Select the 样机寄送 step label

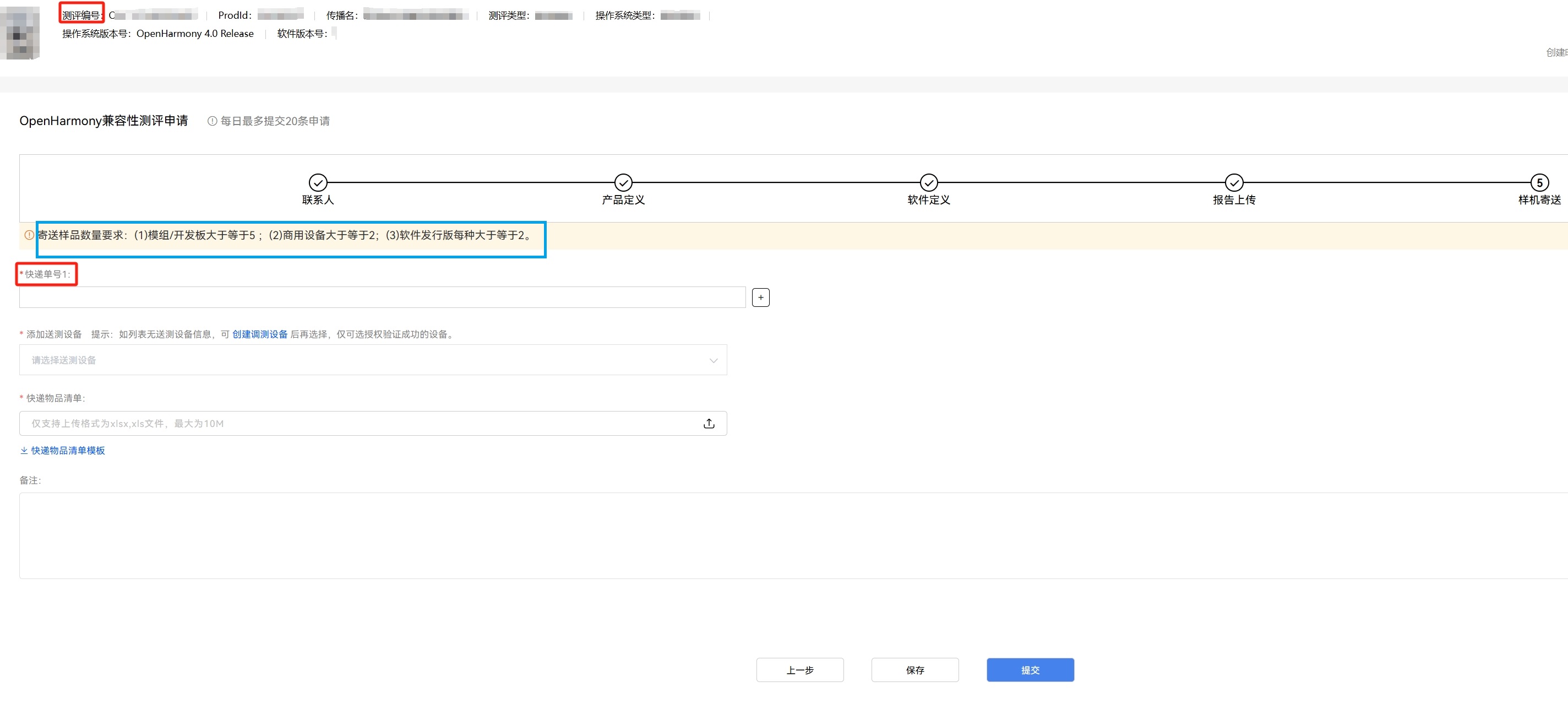click(1539, 200)
